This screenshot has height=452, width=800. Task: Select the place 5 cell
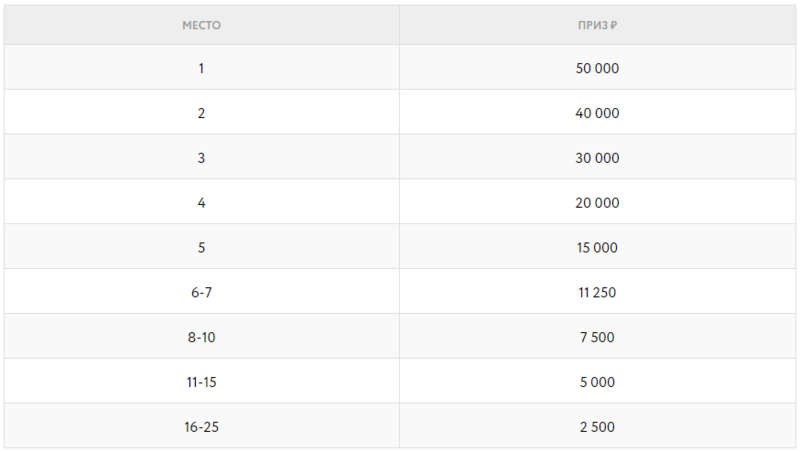pos(202,246)
